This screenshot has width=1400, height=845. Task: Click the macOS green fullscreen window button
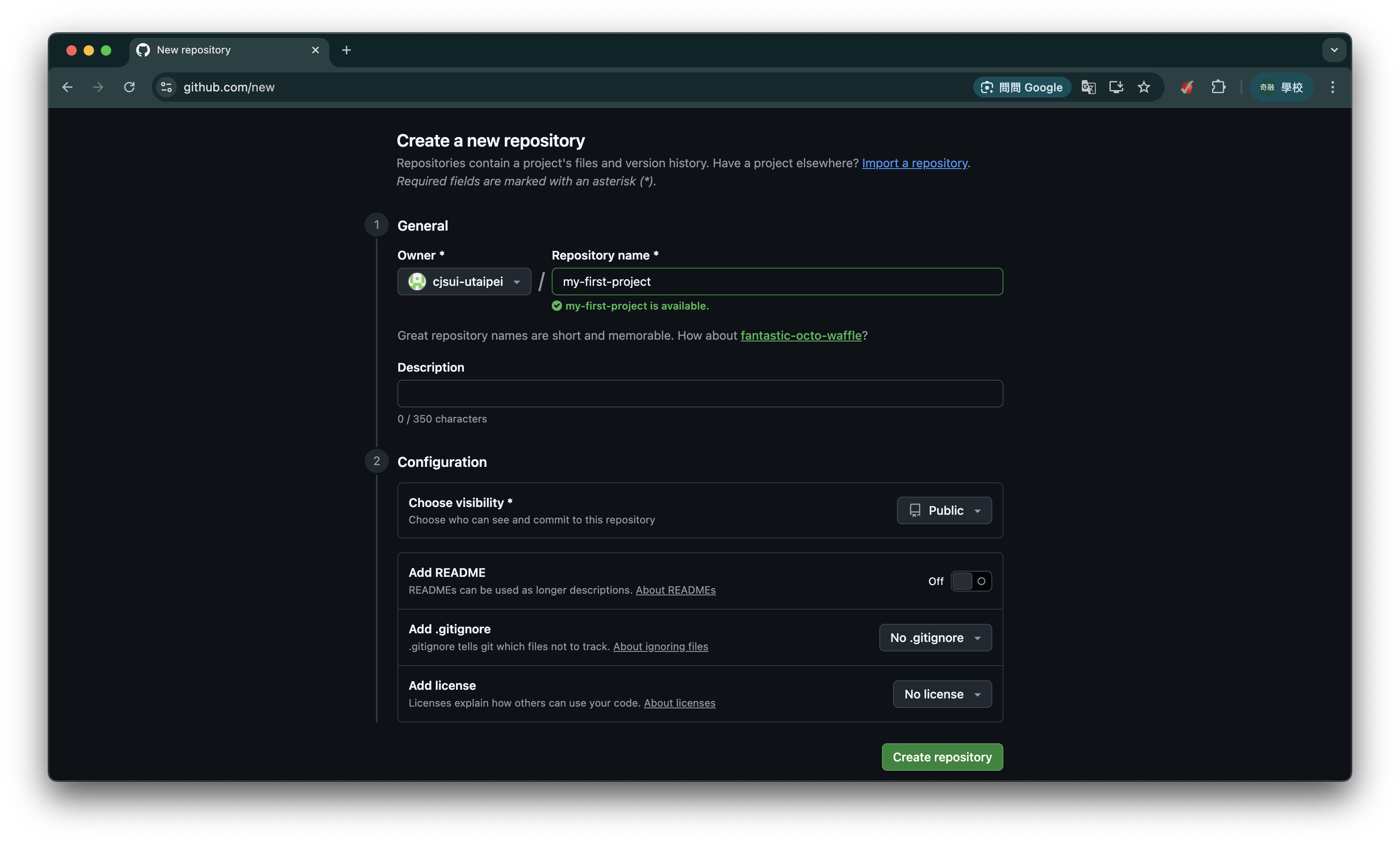(106, 50)
